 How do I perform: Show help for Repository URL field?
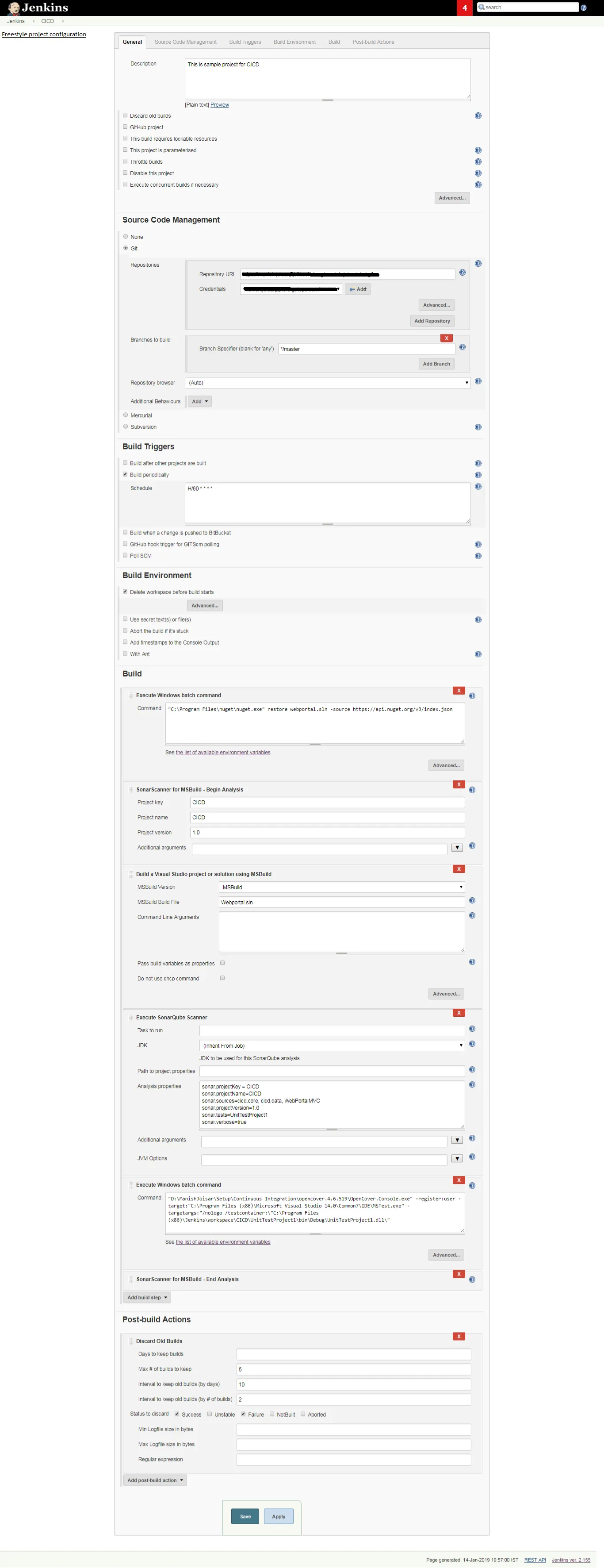tap(462, 273)
